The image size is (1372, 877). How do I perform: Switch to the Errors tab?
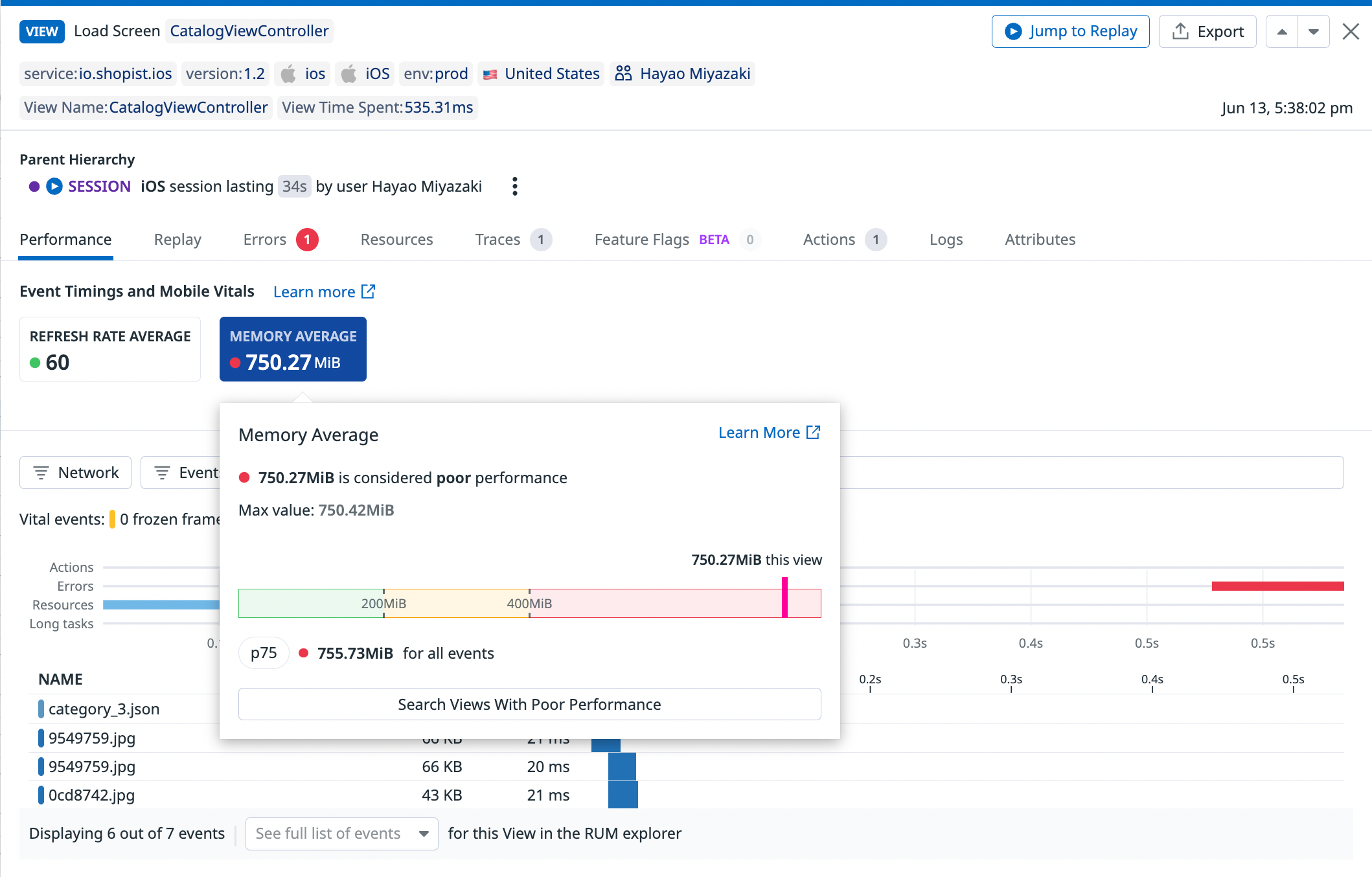pyautogui.click(x=264, y=239)
